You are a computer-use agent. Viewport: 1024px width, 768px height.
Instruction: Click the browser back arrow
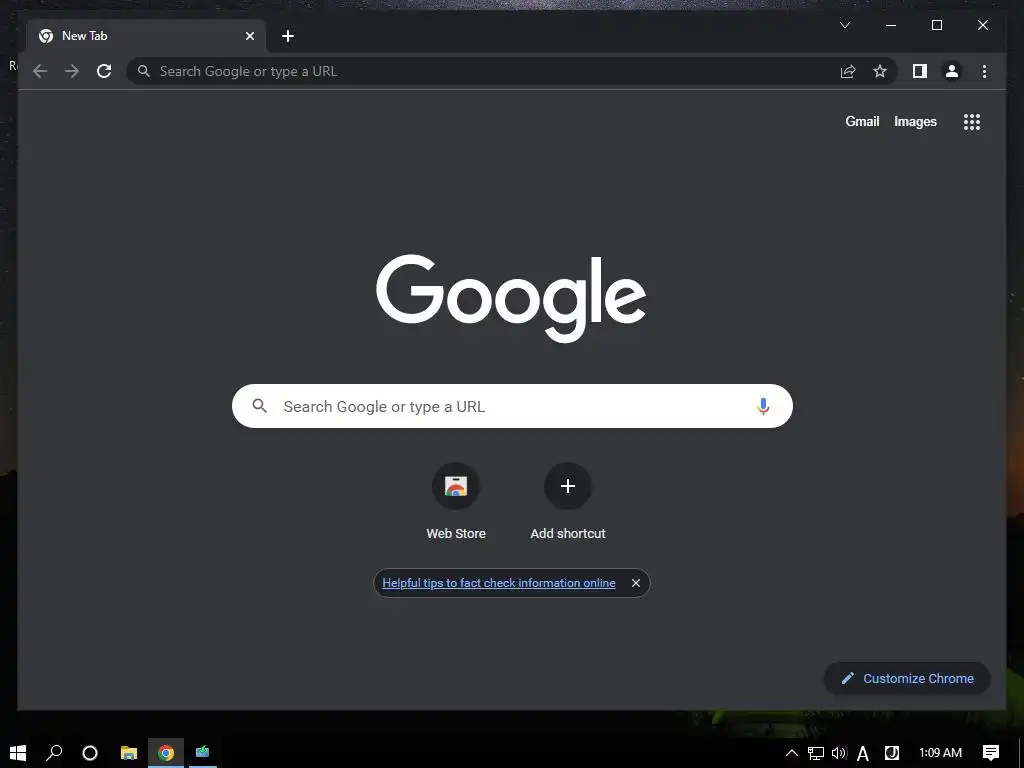coord(40,71)
